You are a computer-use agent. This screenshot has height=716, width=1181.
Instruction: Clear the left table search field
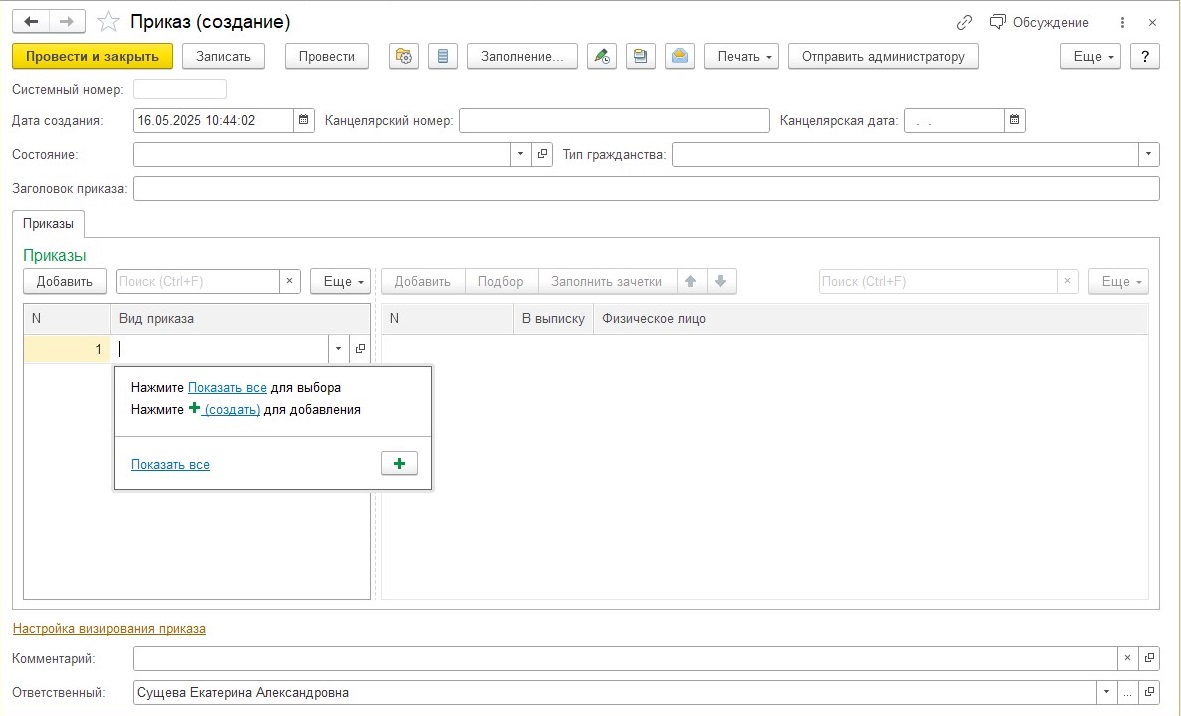pos(290,282)
